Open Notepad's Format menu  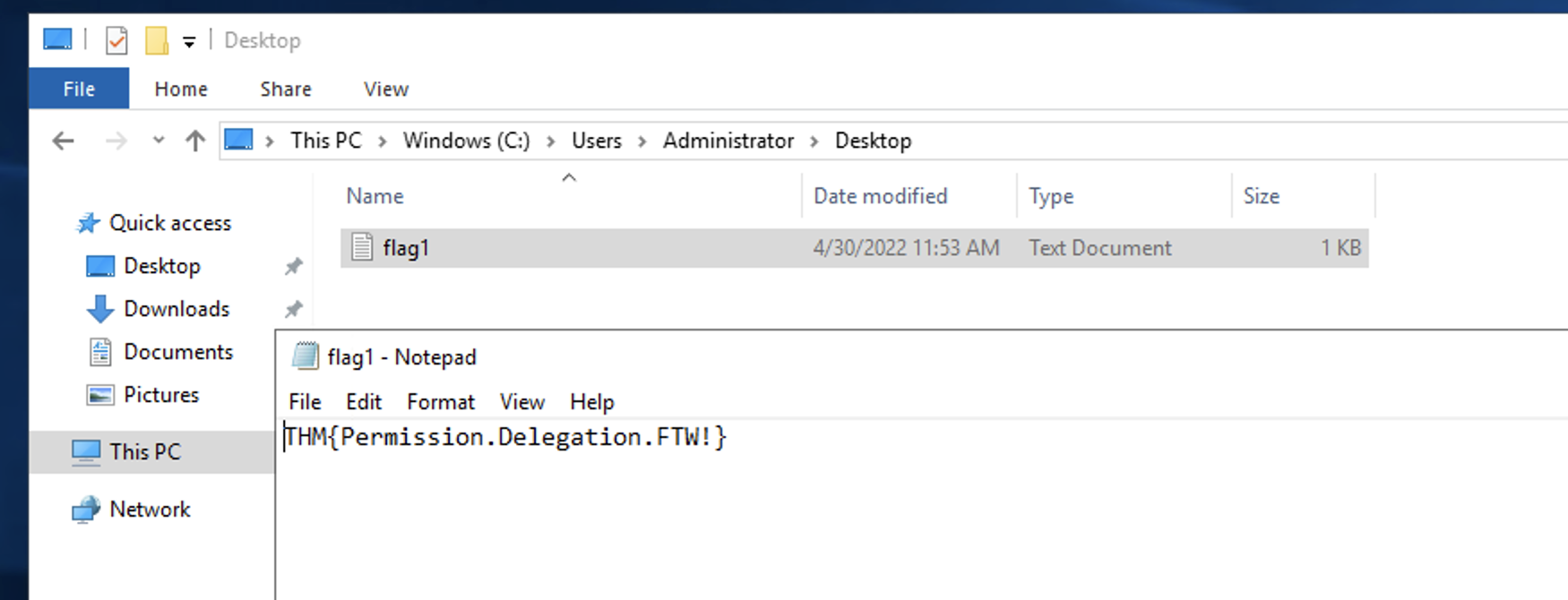(x=440, y=402)
